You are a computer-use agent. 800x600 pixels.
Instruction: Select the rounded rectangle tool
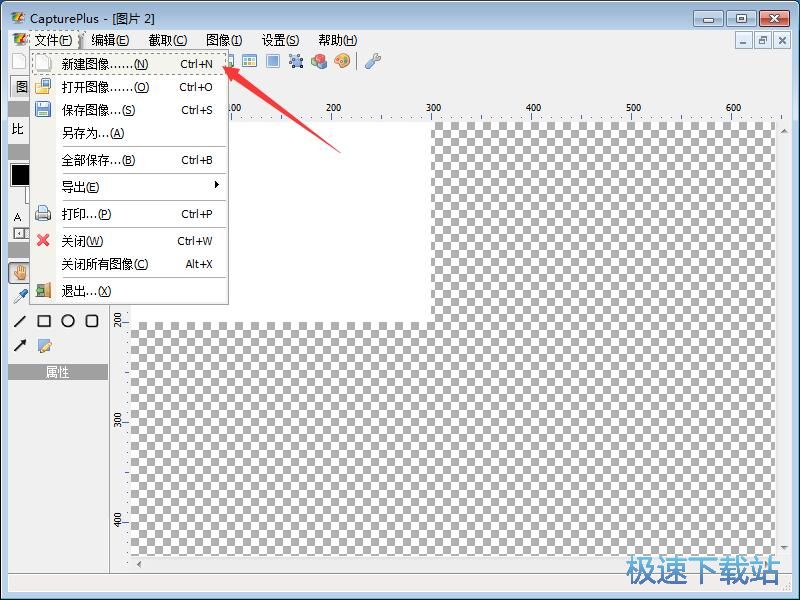coord(92,321)
